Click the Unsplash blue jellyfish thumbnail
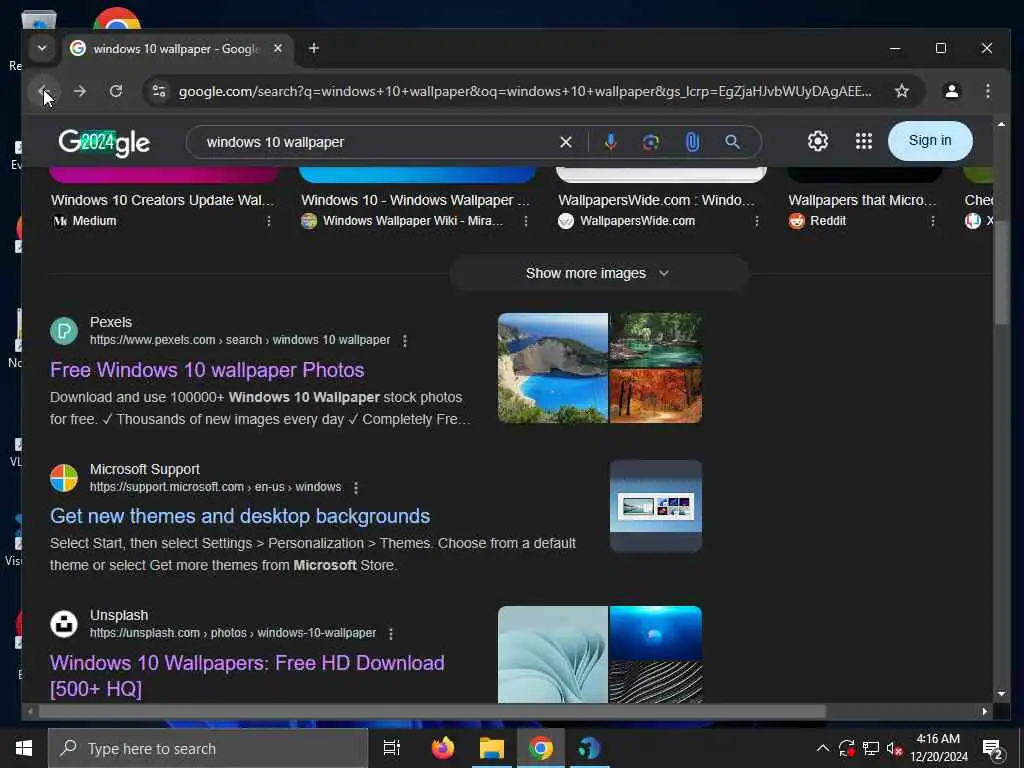This screenshot has height=768, width=1024. click(656, 633)
